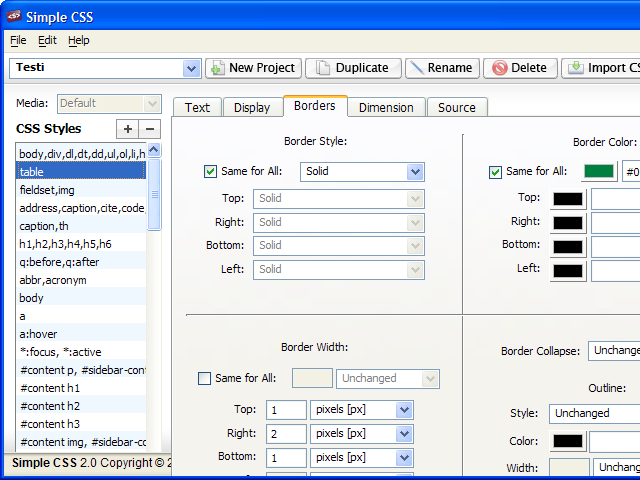Click the Outline Color swatch
The image size is (640, 480).
pyautogui.click(x=568, y=441)
